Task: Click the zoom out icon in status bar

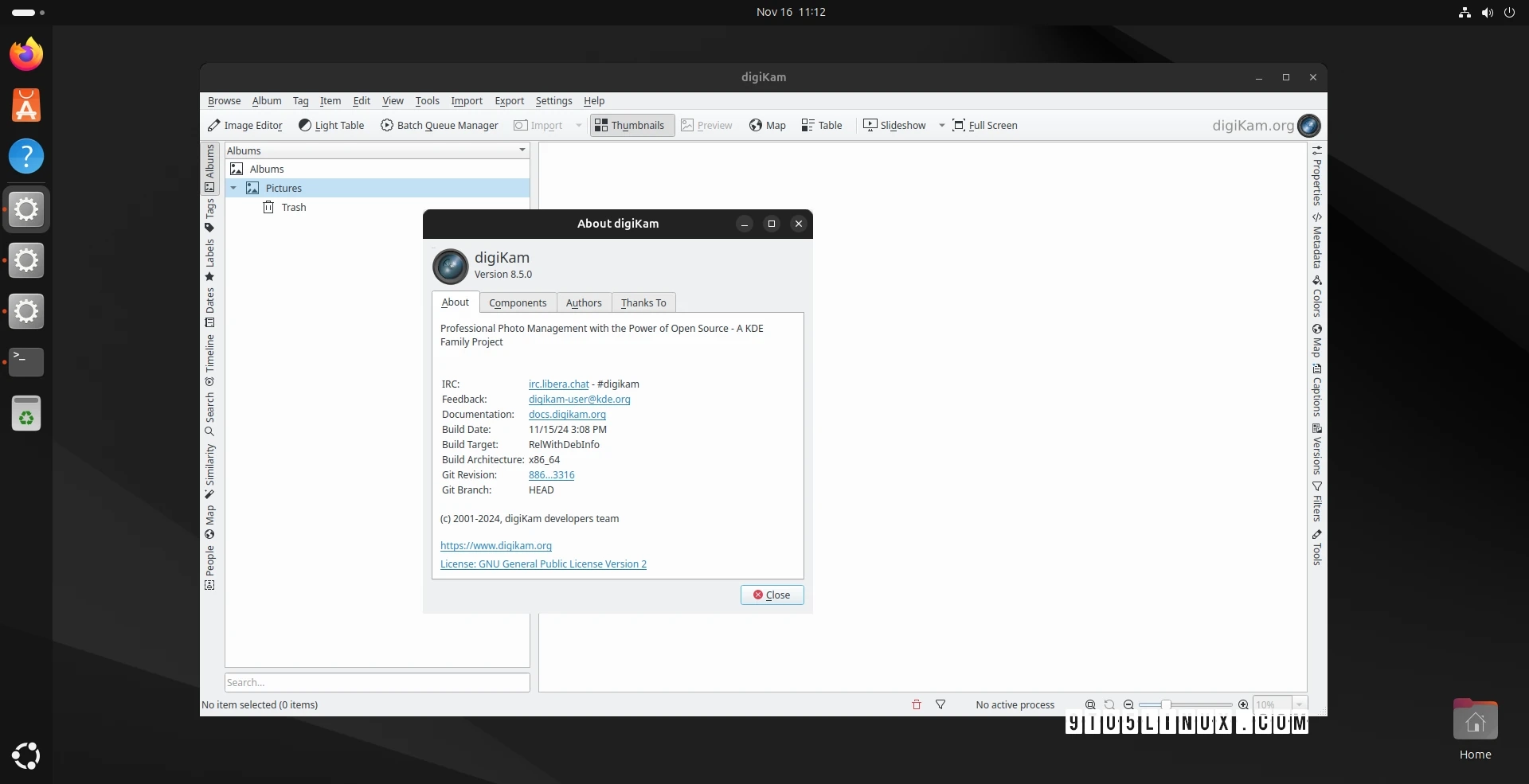Action: click(1128, 704)
